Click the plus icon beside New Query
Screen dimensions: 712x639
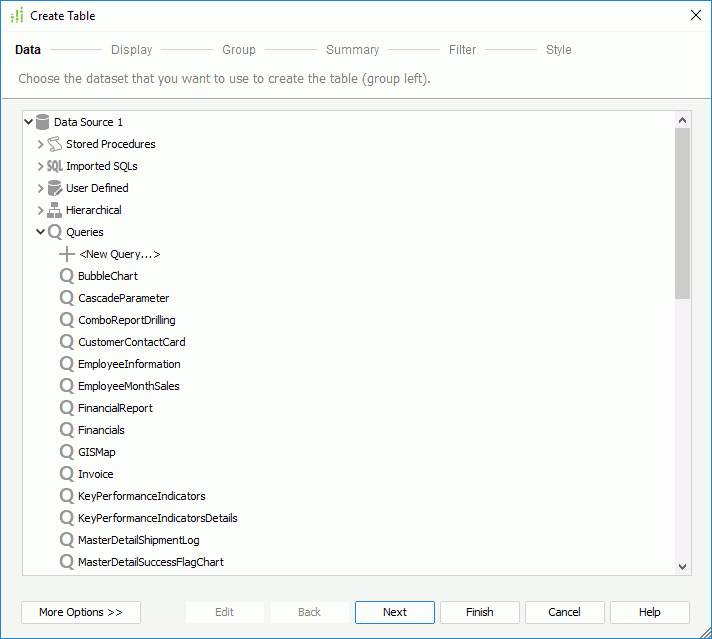67,254
